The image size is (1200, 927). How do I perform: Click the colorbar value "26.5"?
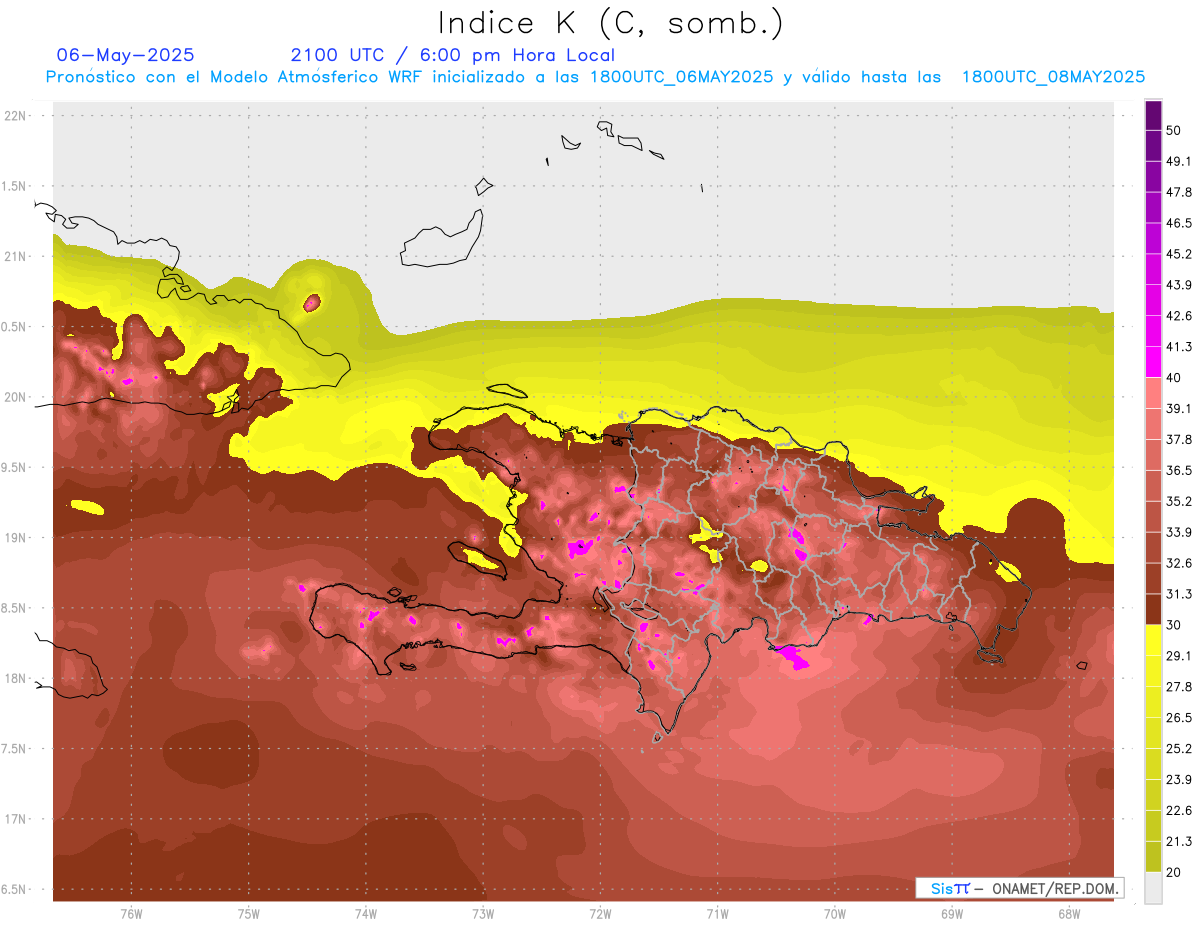(1178, 718)
